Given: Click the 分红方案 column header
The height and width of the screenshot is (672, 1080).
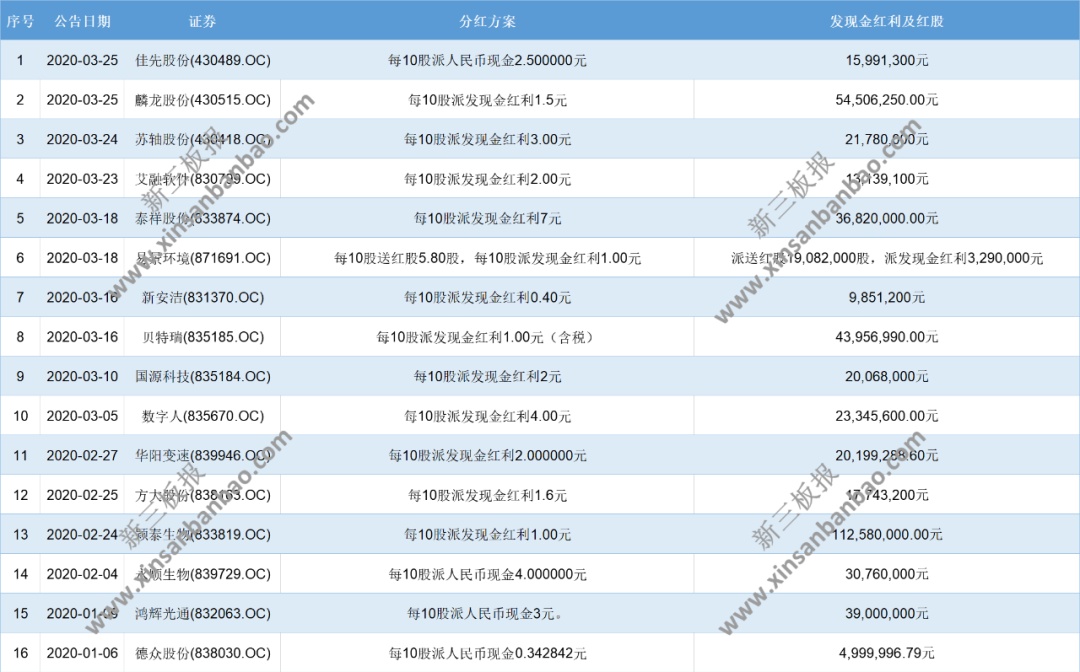Looking at the screenshot, I should pos(488,21).
